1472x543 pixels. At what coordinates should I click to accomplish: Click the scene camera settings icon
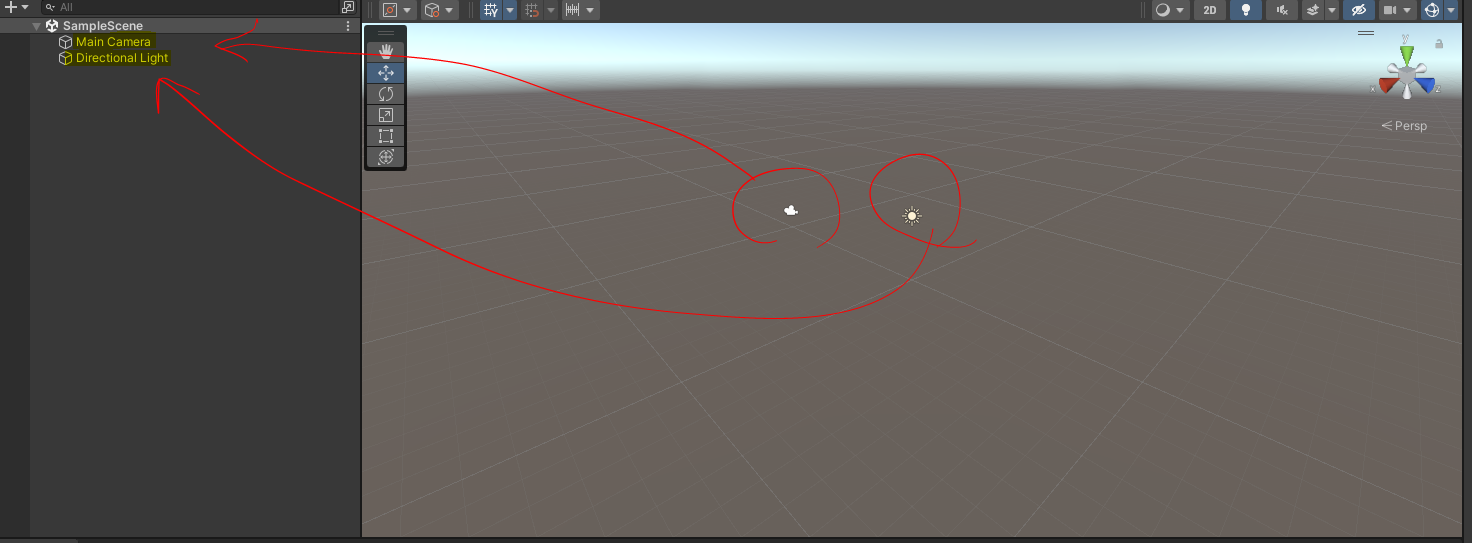1389,10
